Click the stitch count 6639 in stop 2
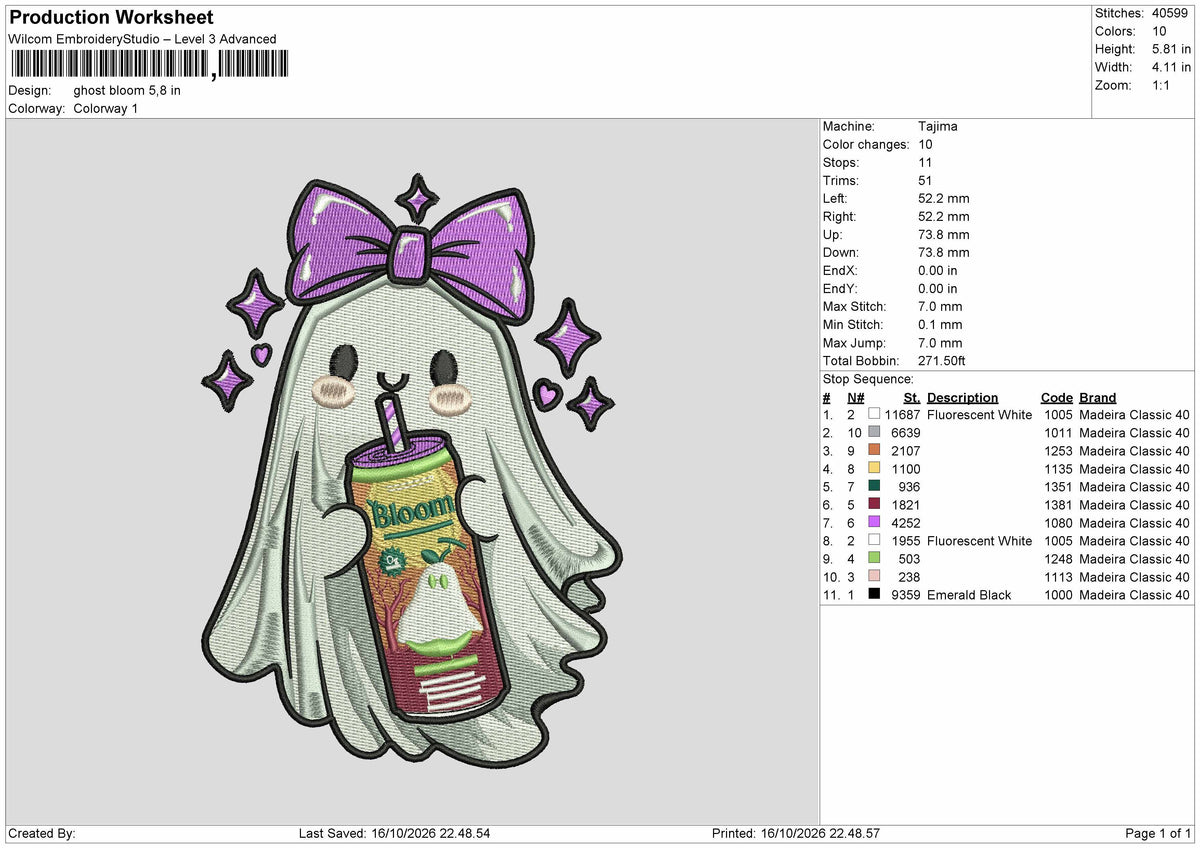Screen dimensions: 1200x848 [x=905, y=432]
